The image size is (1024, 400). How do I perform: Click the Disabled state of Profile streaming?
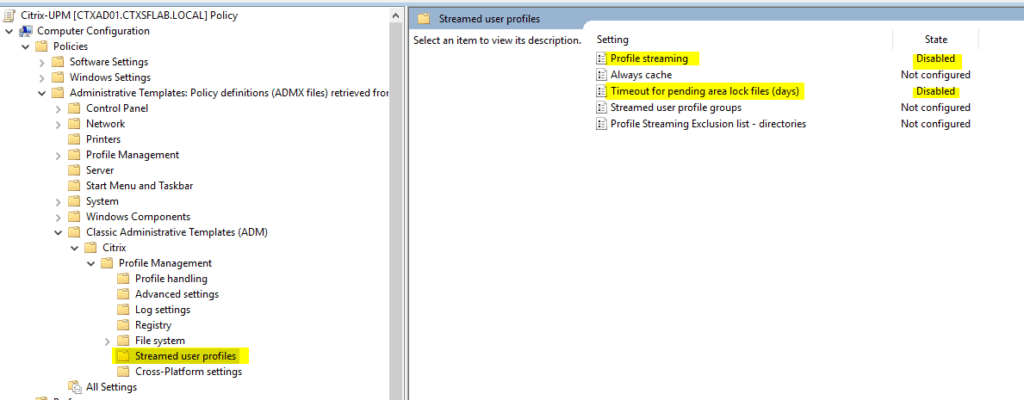click(935, 59)
